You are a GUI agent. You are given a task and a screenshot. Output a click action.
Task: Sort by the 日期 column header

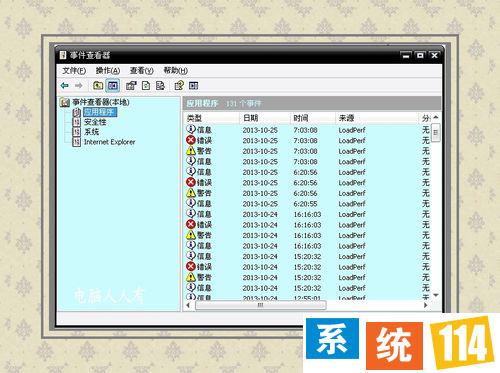point(265,118)
